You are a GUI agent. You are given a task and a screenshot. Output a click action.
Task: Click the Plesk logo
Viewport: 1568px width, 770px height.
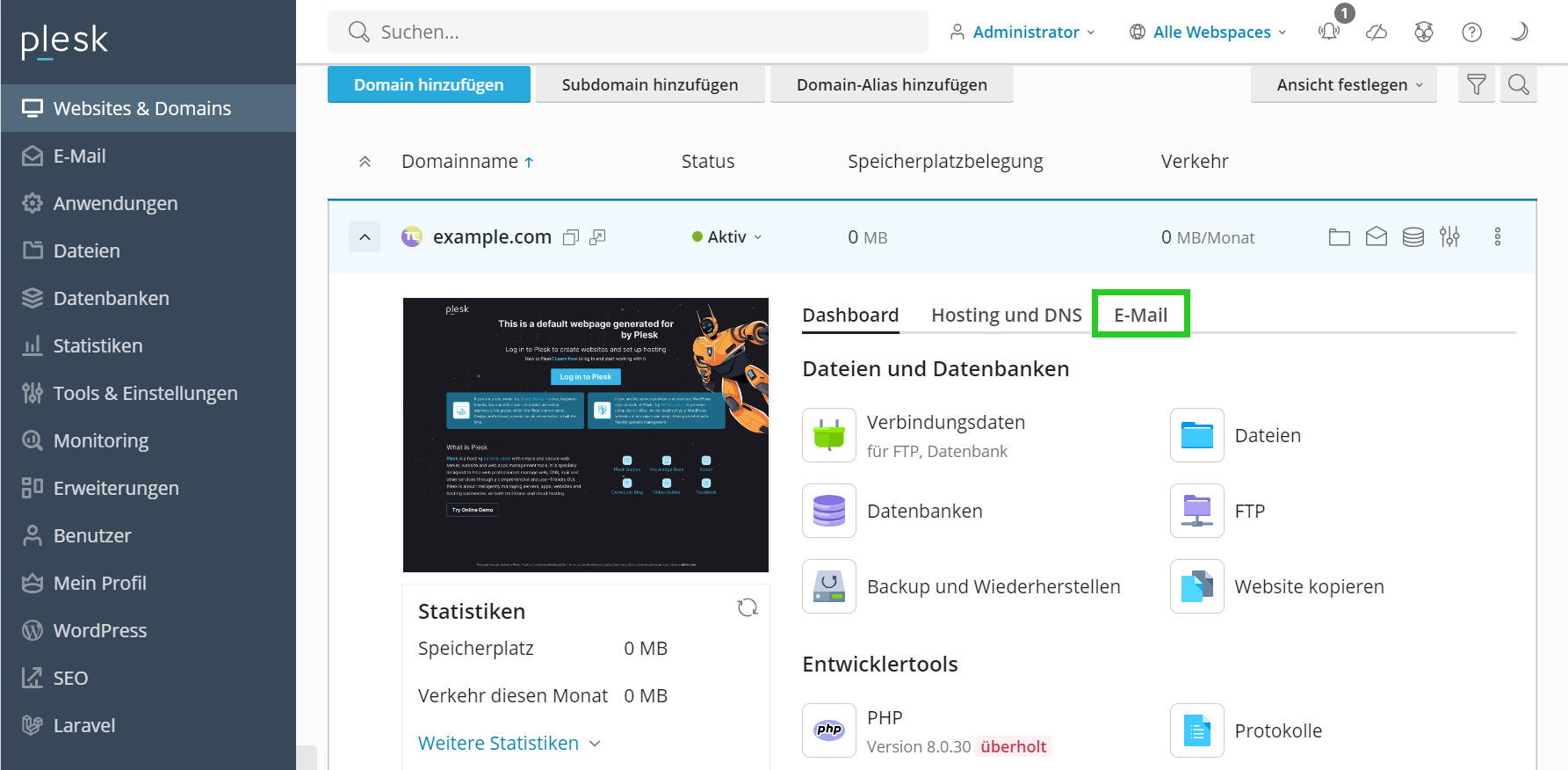click(x=64, y=40)
